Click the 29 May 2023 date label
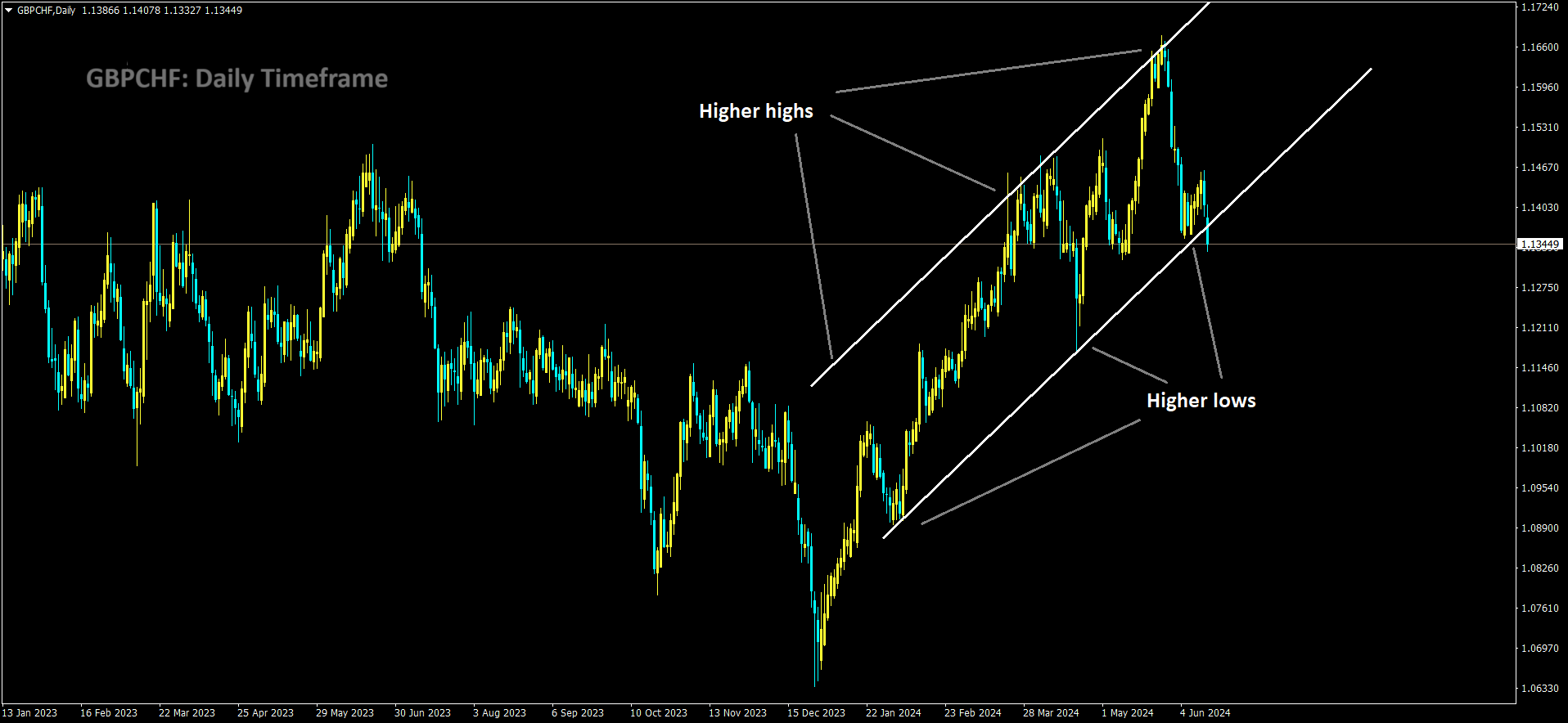The width and height of the screenshot is (1568, 723). pos(345,713)
